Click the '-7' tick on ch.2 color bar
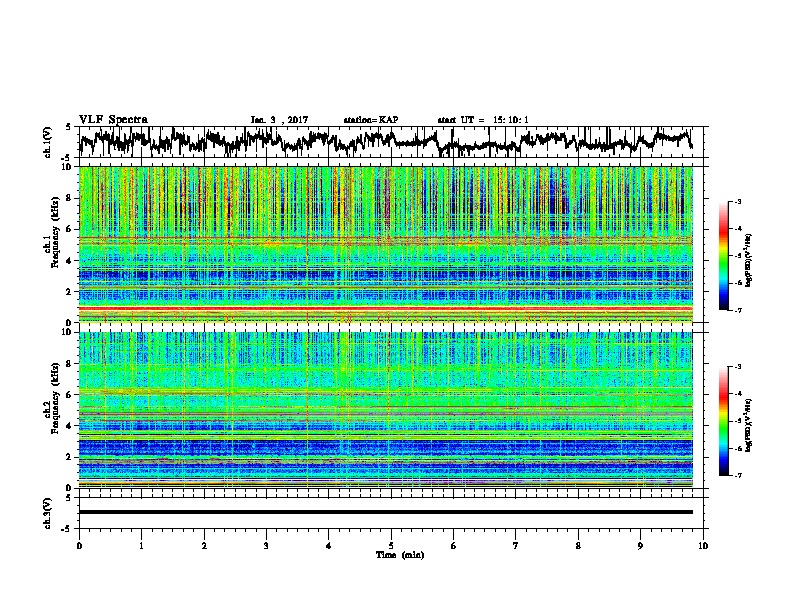Screen dimensions: 792x612 click(x=737, y=475)
